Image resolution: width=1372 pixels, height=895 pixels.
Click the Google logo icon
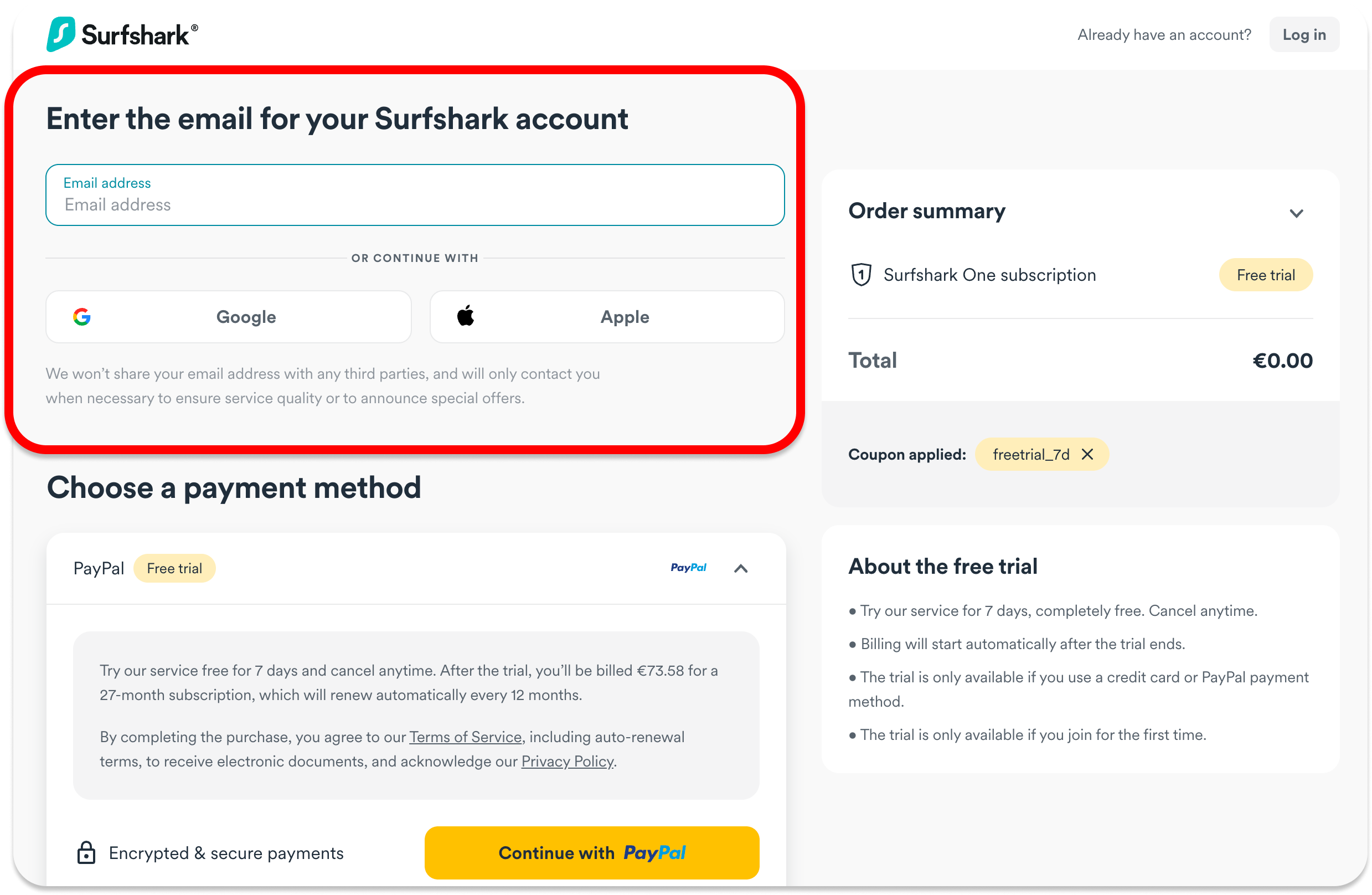pos(82,317)
